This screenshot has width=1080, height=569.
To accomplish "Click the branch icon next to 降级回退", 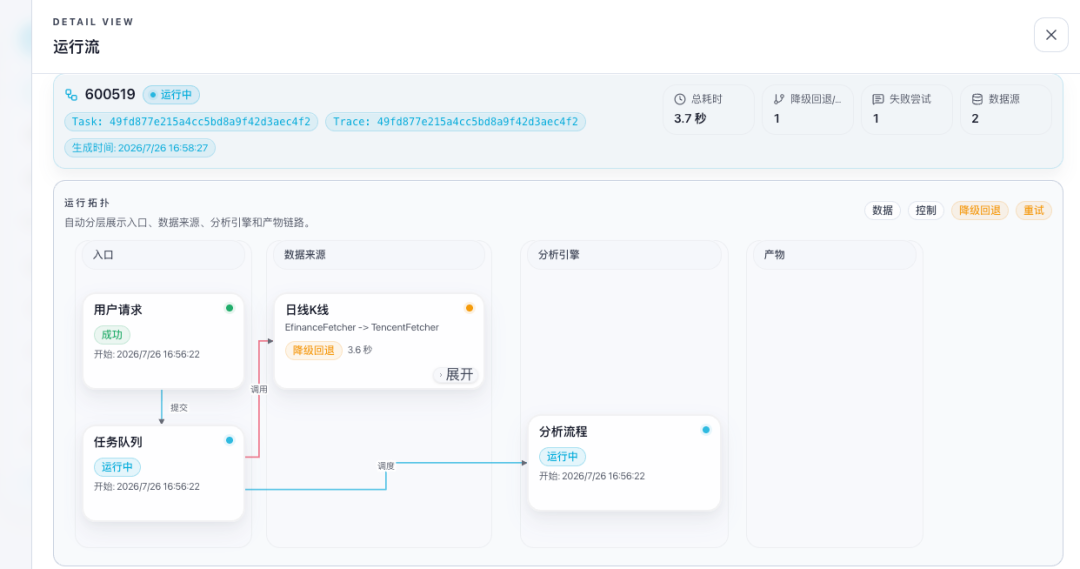I will 779,99.
